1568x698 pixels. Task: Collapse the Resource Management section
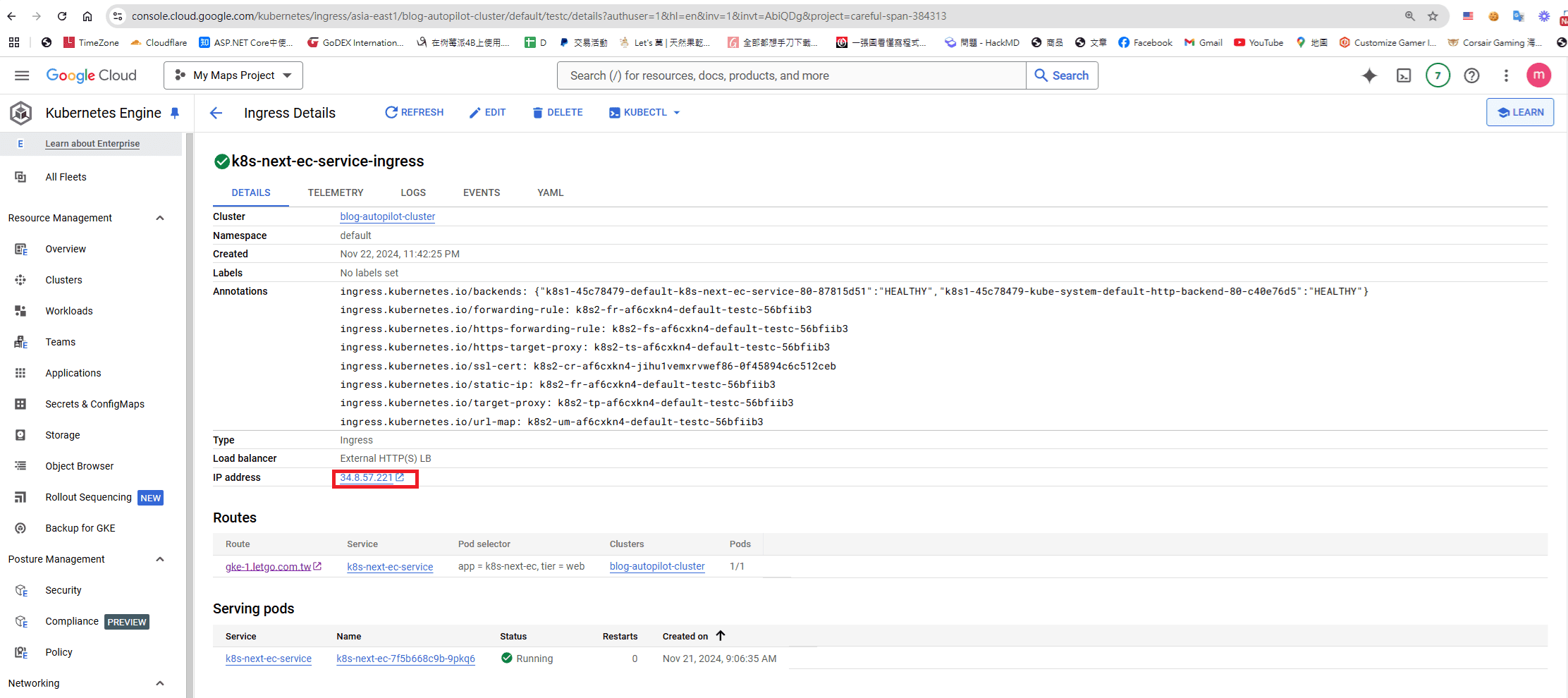(159, 218)
